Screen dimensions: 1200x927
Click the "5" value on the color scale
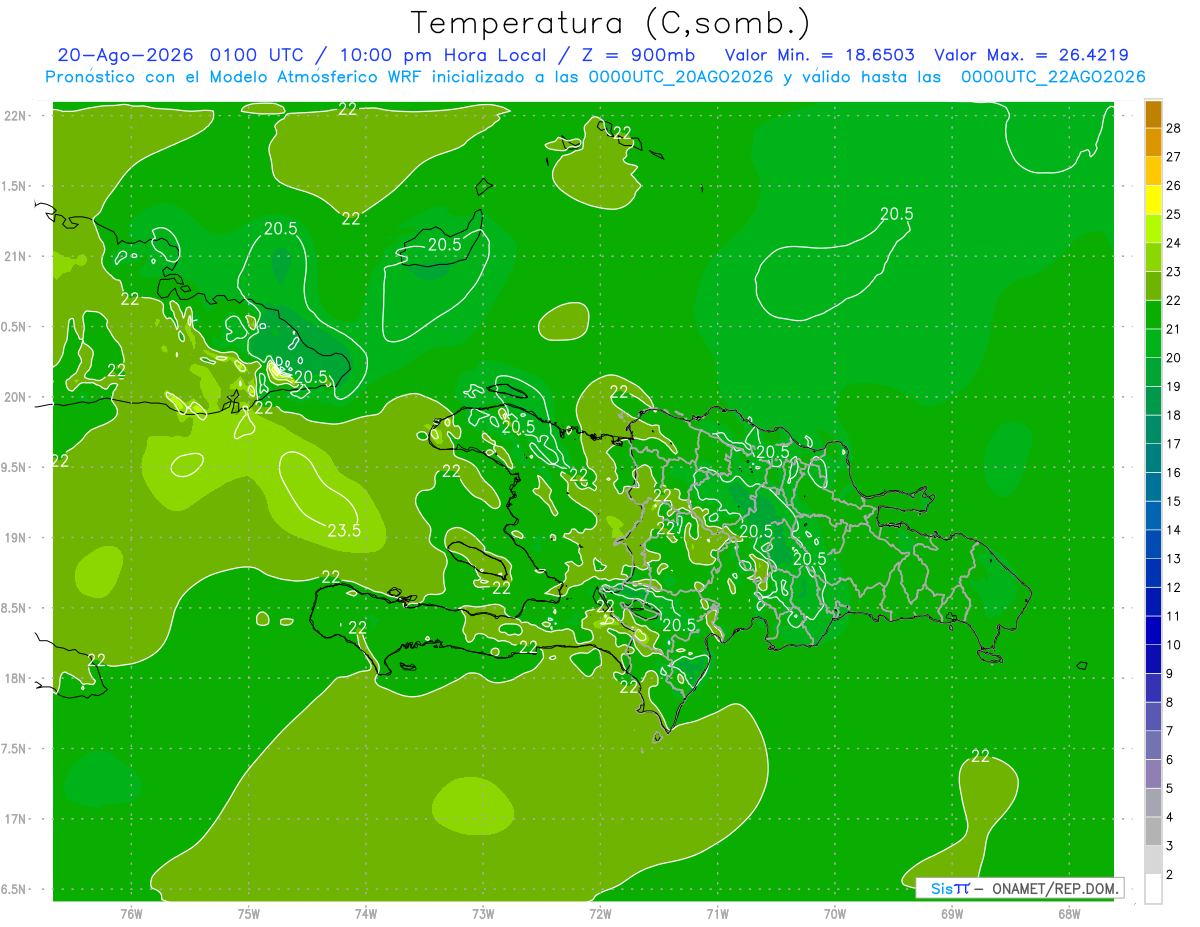click(1171, 789)
